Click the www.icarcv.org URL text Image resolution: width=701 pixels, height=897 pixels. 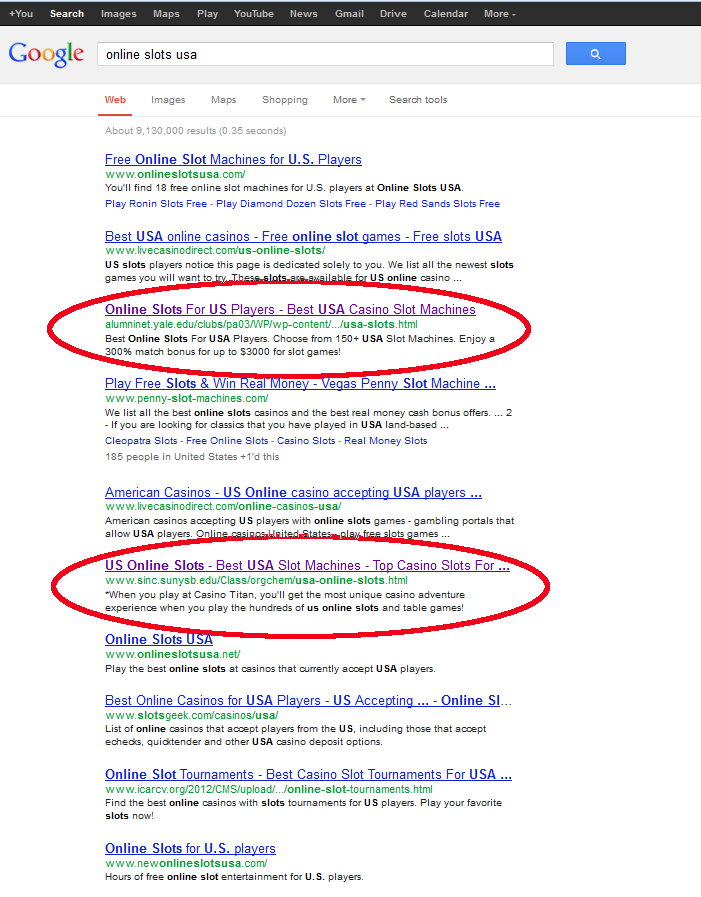point(268,789)
